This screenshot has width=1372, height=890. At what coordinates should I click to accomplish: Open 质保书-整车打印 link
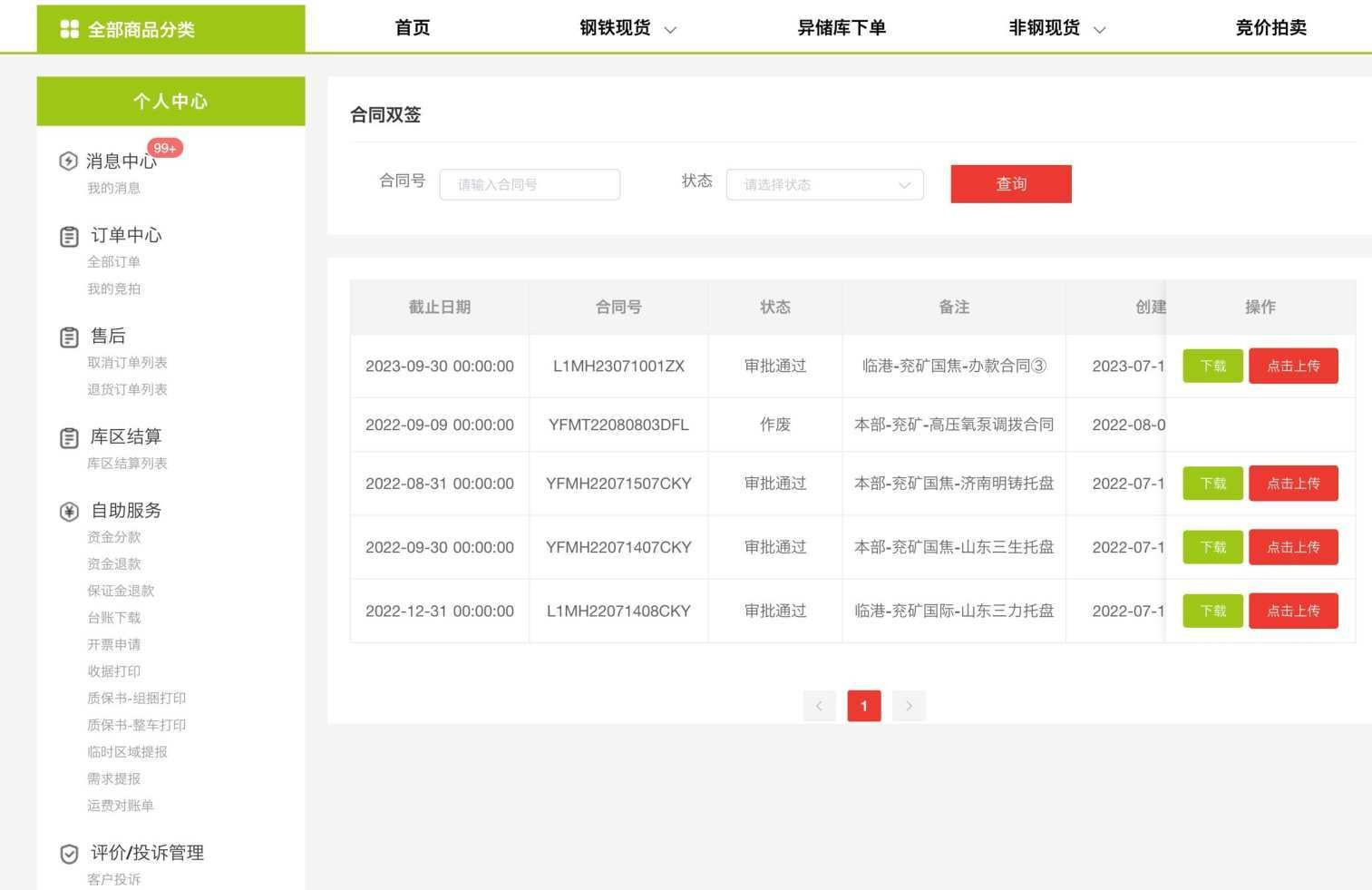click(136, 725)
